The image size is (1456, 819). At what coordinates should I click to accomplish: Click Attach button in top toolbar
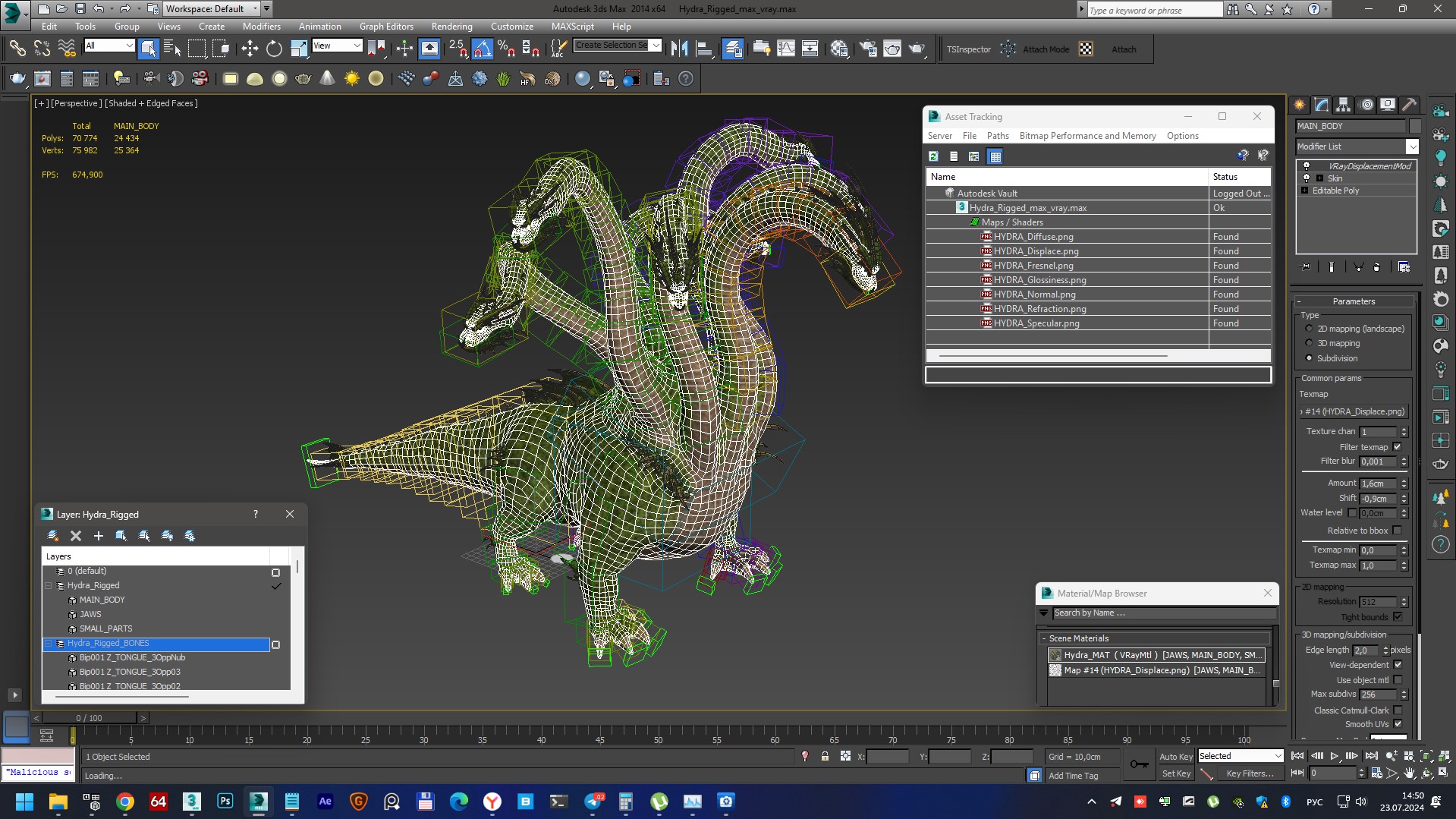[1124, 49]
